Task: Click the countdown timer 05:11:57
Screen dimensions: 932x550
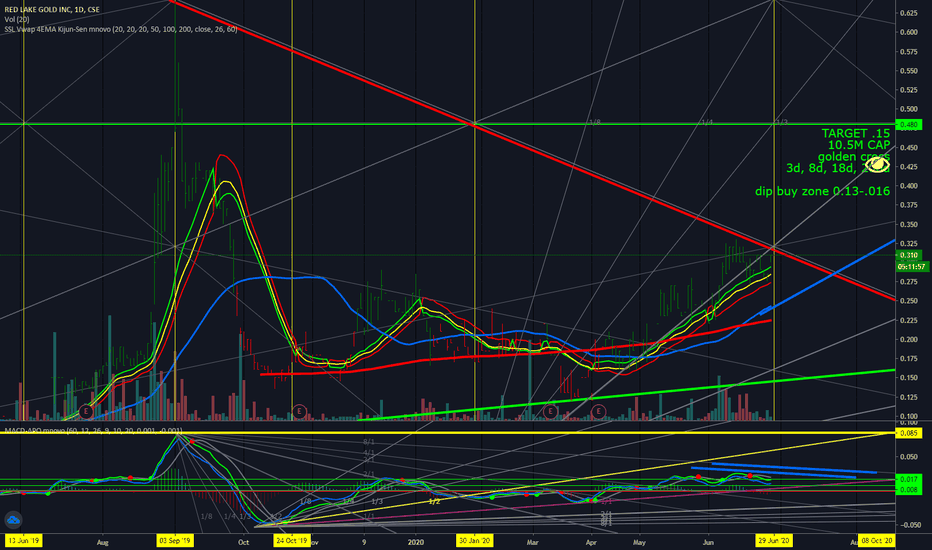Action: click(911, 267)
